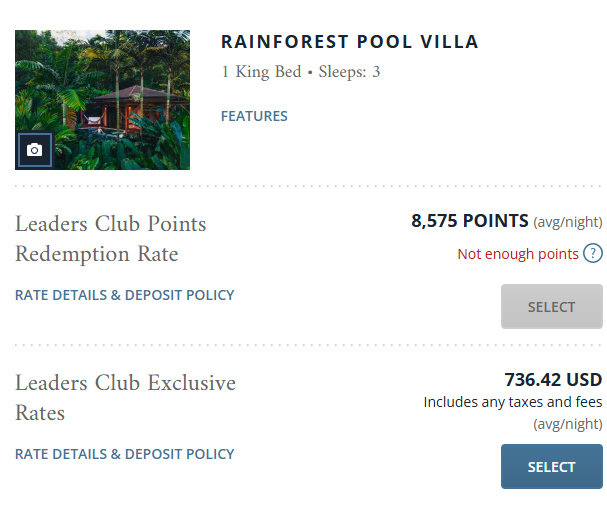Image resolution: width=607 pixels, height=510 pixels.
Task: Click the Leaders Club Points Redemption Rate heading
Action: (x=111, y=239)
